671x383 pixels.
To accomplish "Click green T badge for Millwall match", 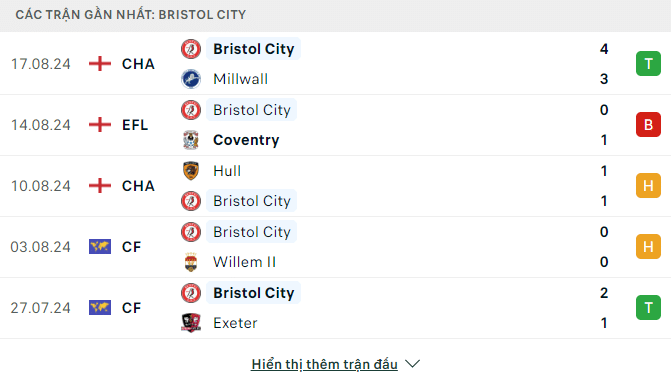I will (x=648, y=64).
